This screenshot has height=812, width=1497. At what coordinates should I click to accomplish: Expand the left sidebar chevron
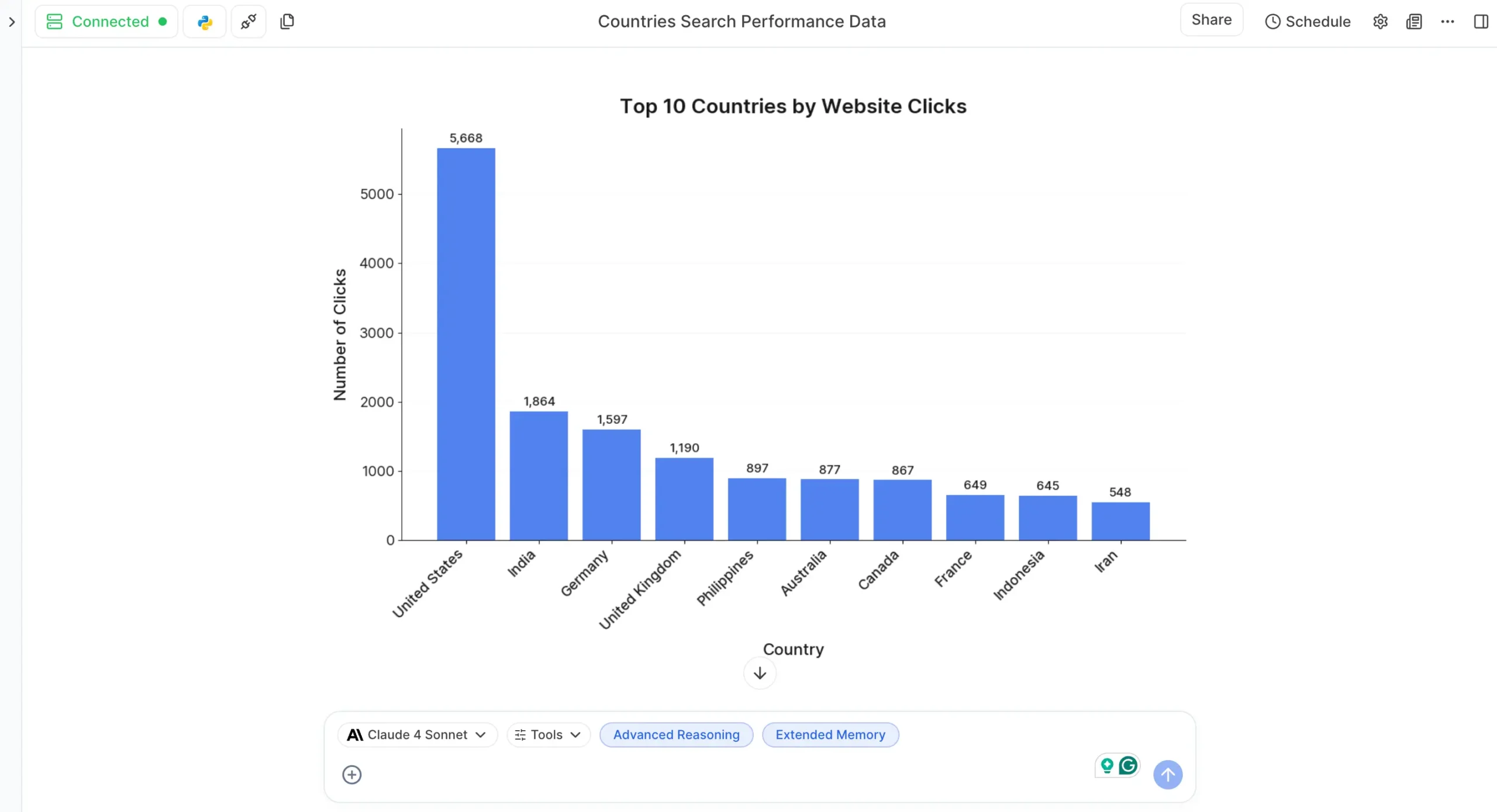click(x=12, y=22)
